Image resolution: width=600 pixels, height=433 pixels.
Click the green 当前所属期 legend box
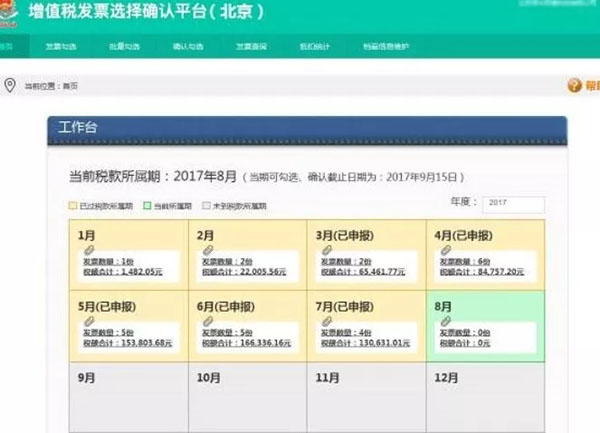[x=147, y=206]
